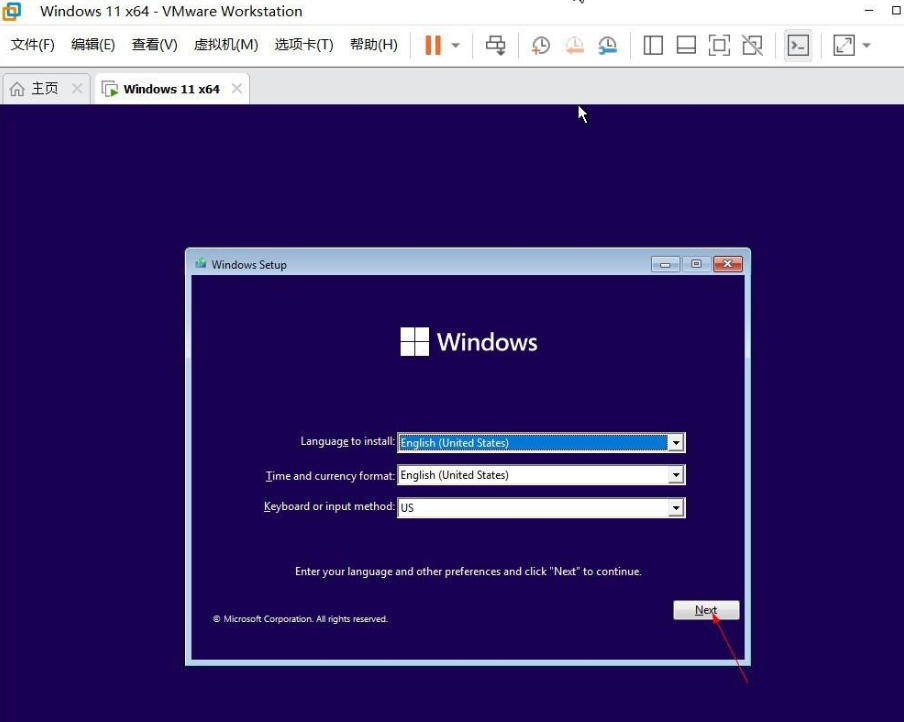This screenshot has height=722, width=904.
Task: Click Send Ctrl+Alt+Del toolbar icon
Action: coord(495,45)
